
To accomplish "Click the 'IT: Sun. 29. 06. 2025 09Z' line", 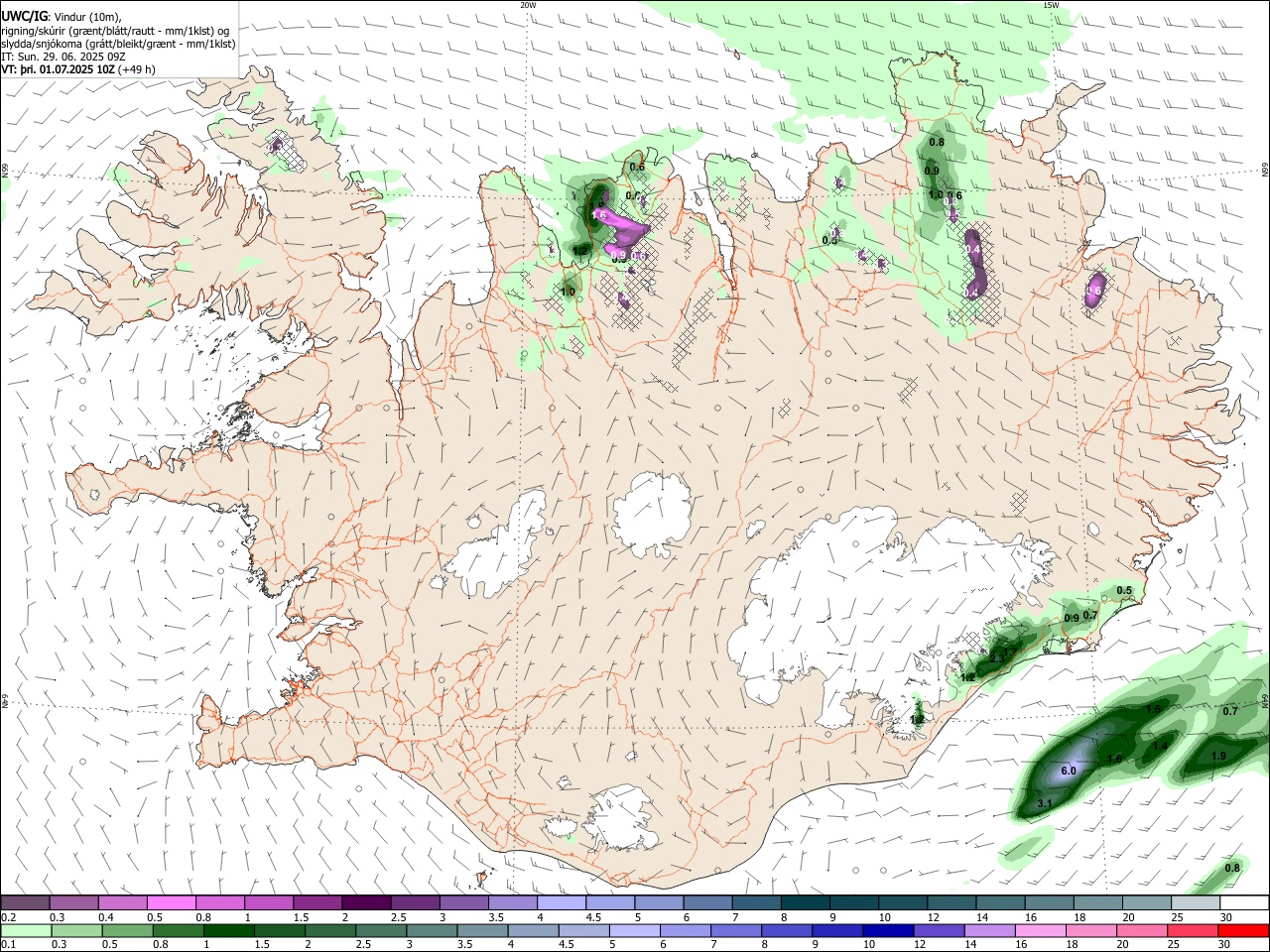I will 63,57.
